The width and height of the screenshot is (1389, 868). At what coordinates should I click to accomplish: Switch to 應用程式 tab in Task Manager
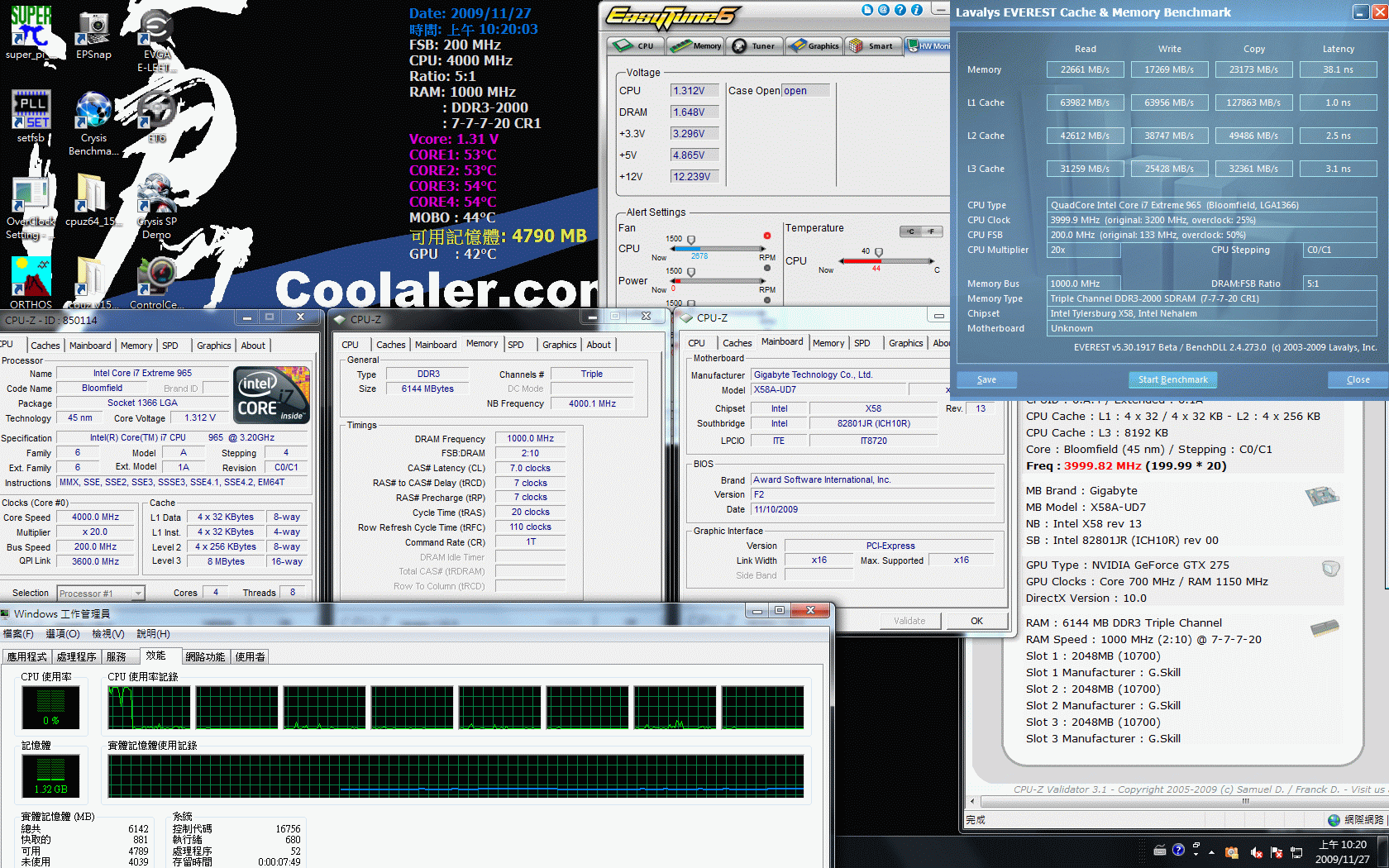(x=27, y=657)
